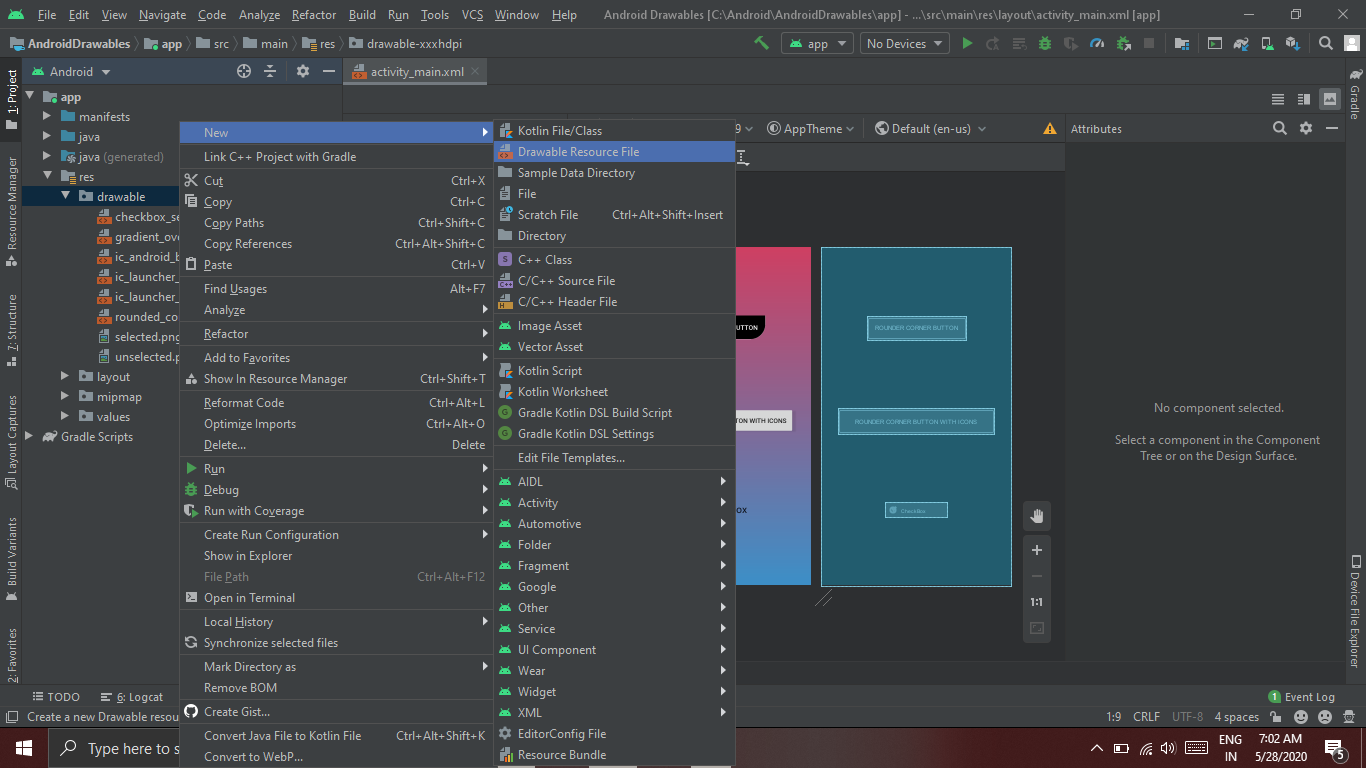Image resolution: width=1366 pixels, height=768 pixels.
Task: Profile the app with the speedometer icon
Action: [x=1096, y=43]
